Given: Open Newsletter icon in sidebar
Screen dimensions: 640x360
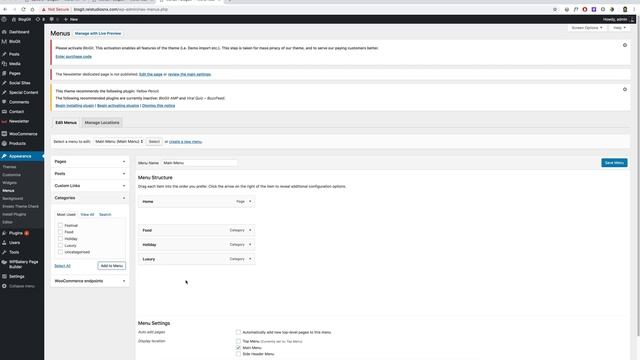Looking at the screenshot, I should pyautogui.click(x=4, y=121).
